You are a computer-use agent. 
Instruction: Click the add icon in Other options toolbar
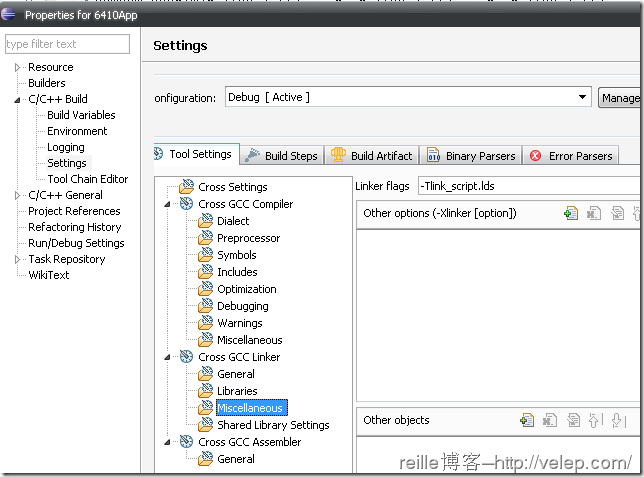click(x=571, y=213)
